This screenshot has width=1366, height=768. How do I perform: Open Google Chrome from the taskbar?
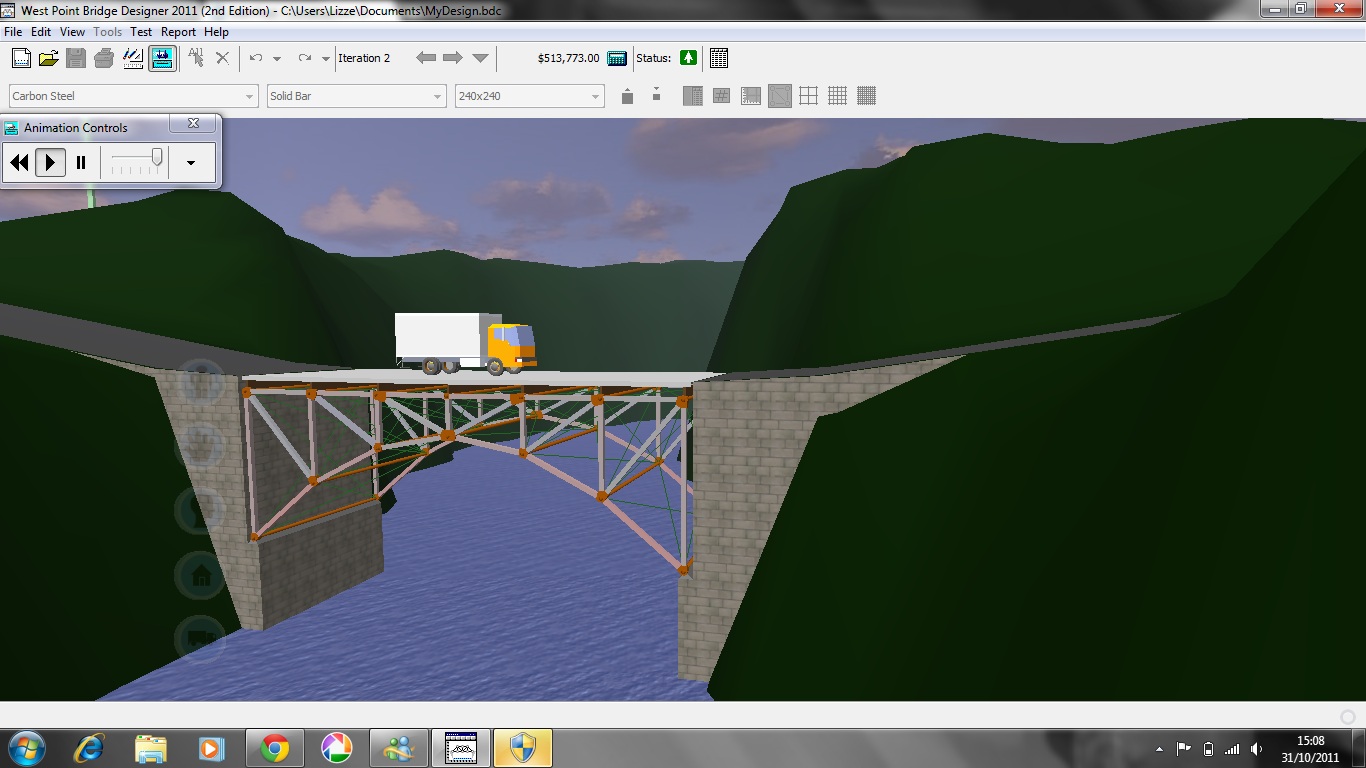pos(274,748)
